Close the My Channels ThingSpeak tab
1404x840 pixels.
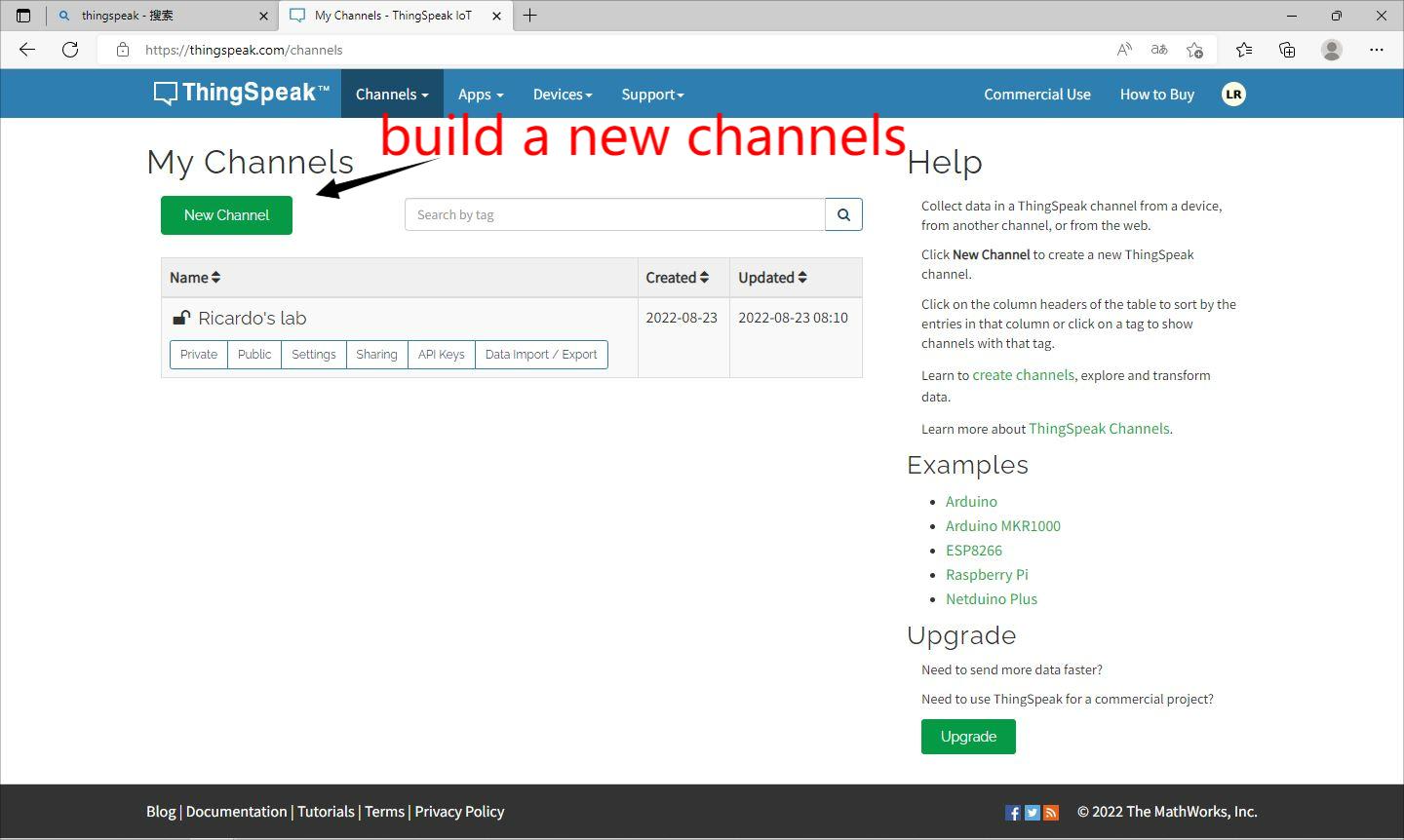(x=497, y=16)
